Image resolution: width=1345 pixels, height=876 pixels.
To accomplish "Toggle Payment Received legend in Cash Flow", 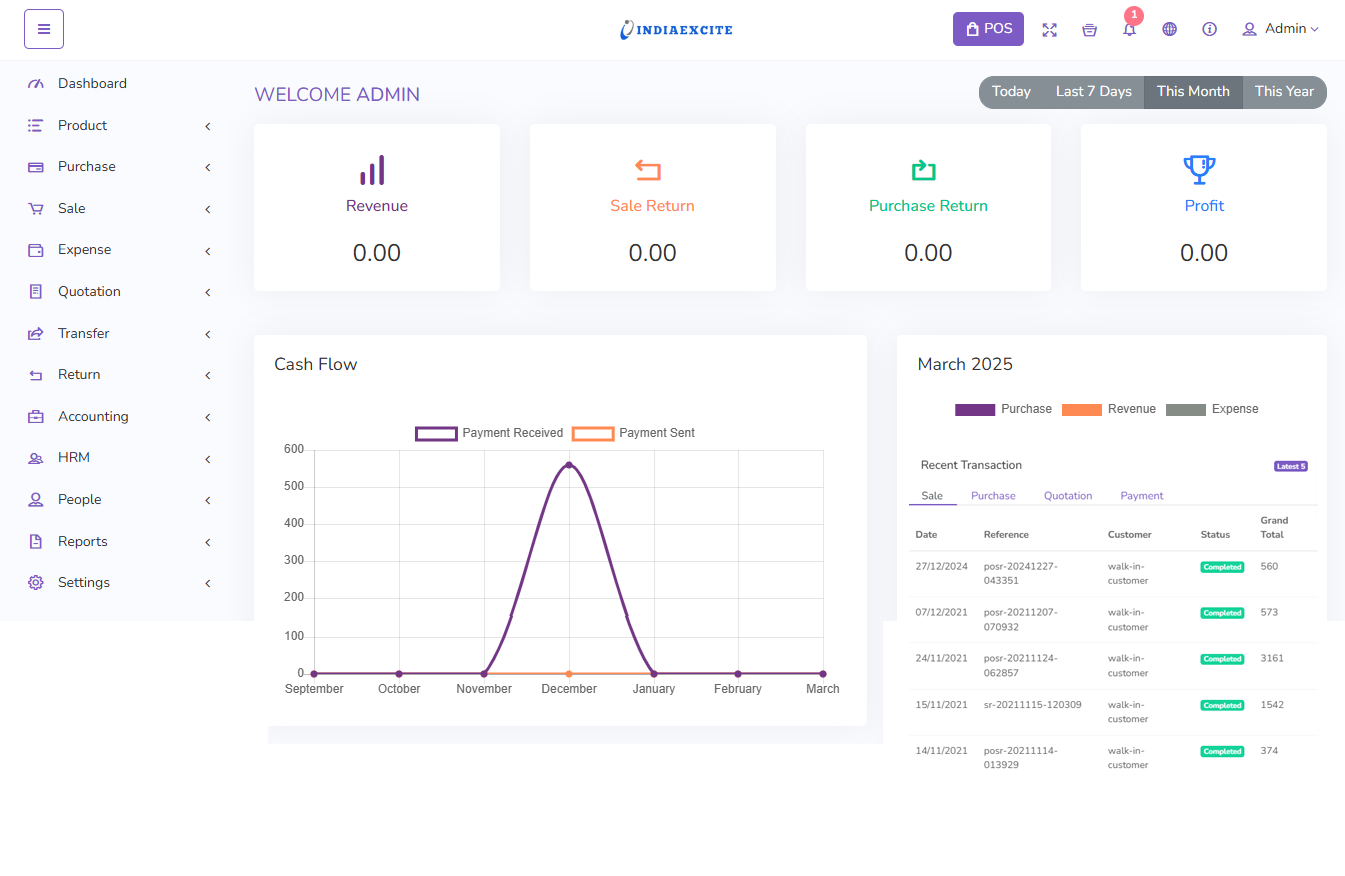I will [489, 433].
